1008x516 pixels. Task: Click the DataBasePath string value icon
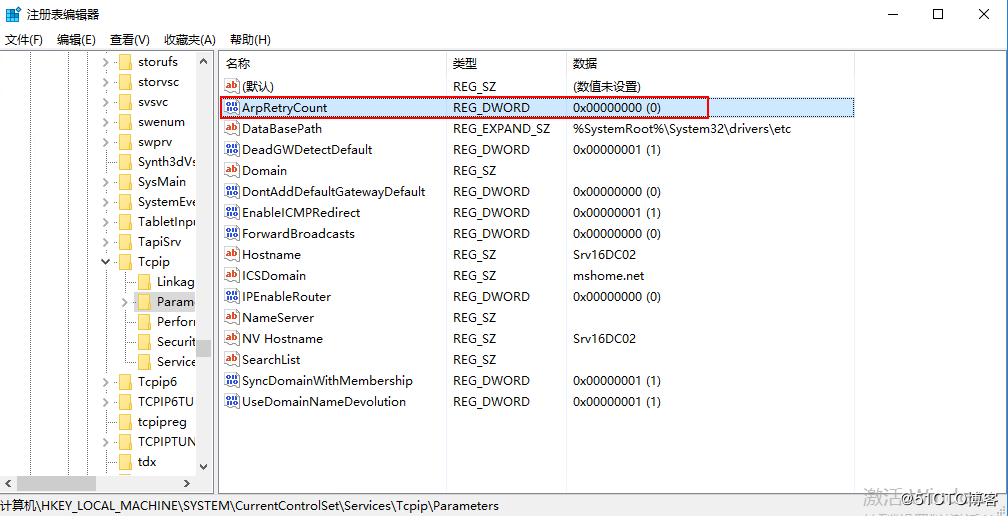click(231, 129)
